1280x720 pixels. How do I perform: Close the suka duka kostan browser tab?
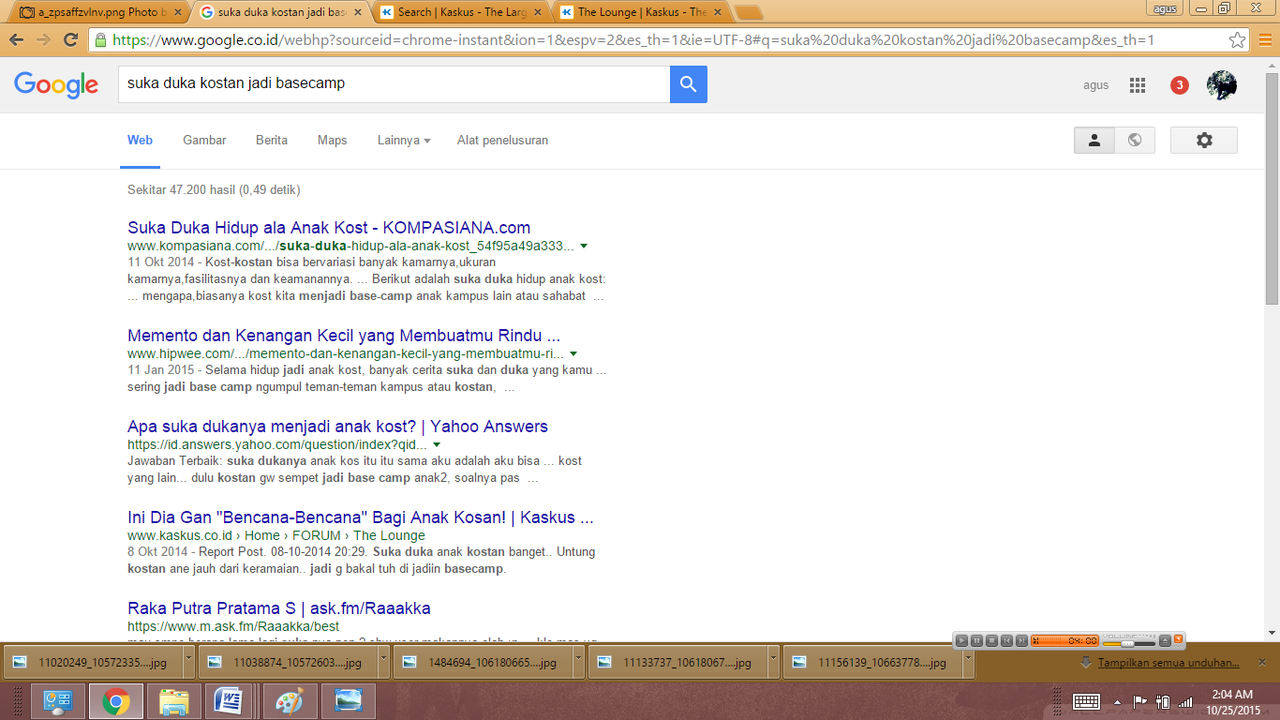pos(356,12)
